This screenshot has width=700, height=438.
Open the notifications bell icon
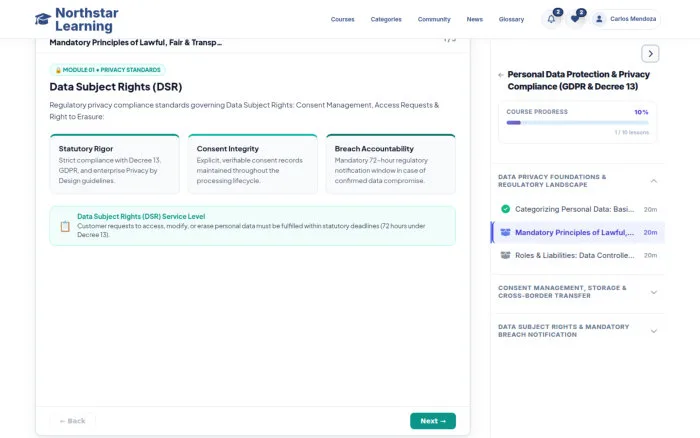pyautogui.click(x=551, y=19)
